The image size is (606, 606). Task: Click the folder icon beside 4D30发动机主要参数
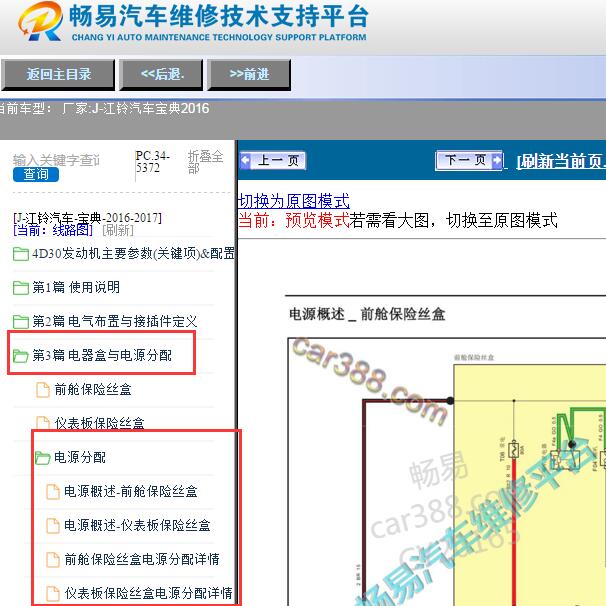tap(20, 254)
